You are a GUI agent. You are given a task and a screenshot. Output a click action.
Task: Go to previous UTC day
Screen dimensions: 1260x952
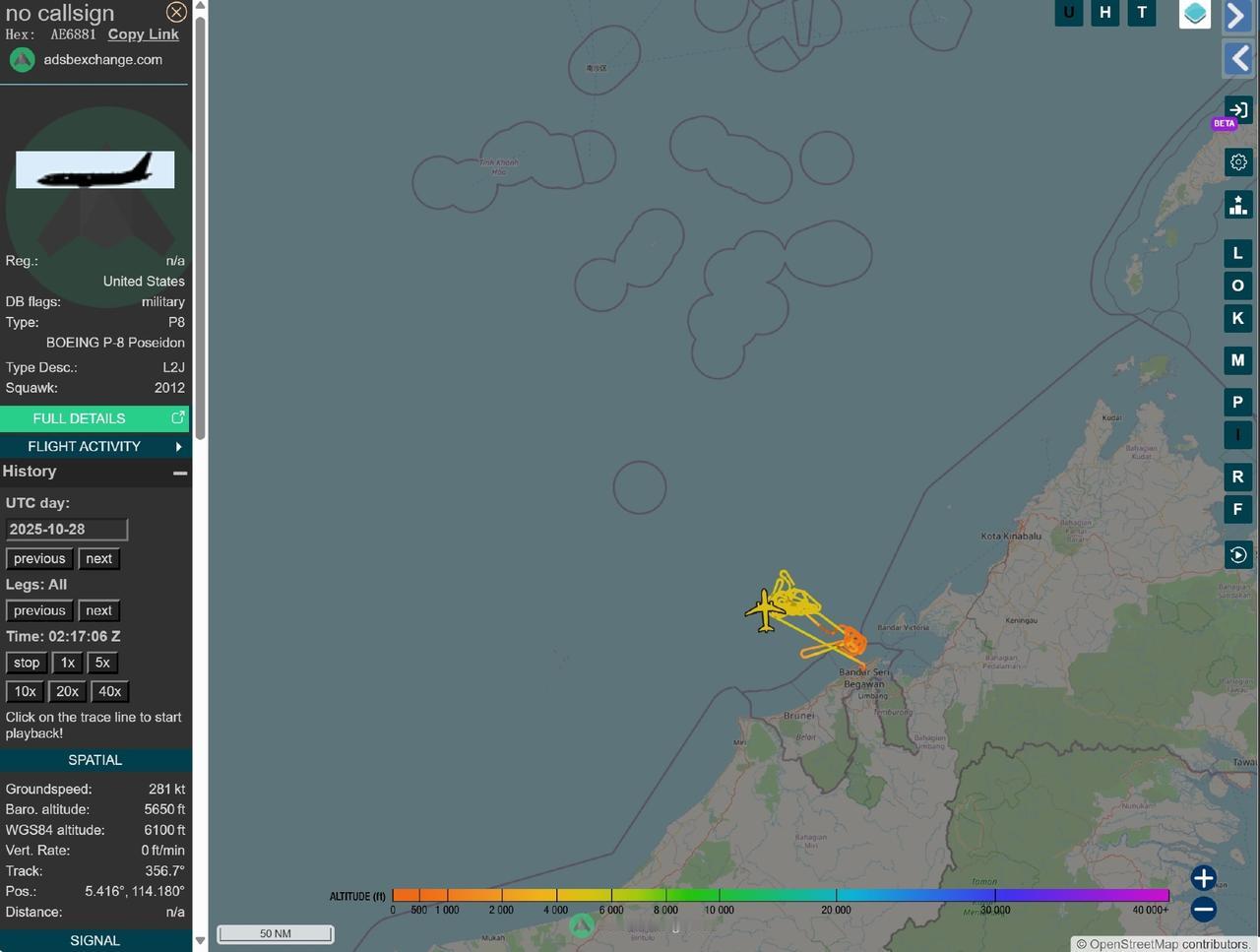pos(39,559)
